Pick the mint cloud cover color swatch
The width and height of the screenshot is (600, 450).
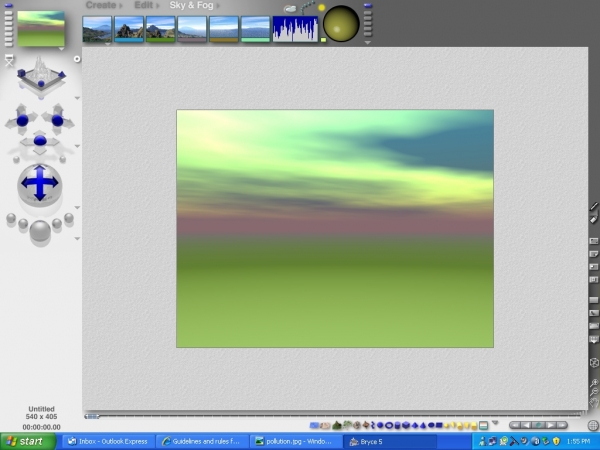256,40
